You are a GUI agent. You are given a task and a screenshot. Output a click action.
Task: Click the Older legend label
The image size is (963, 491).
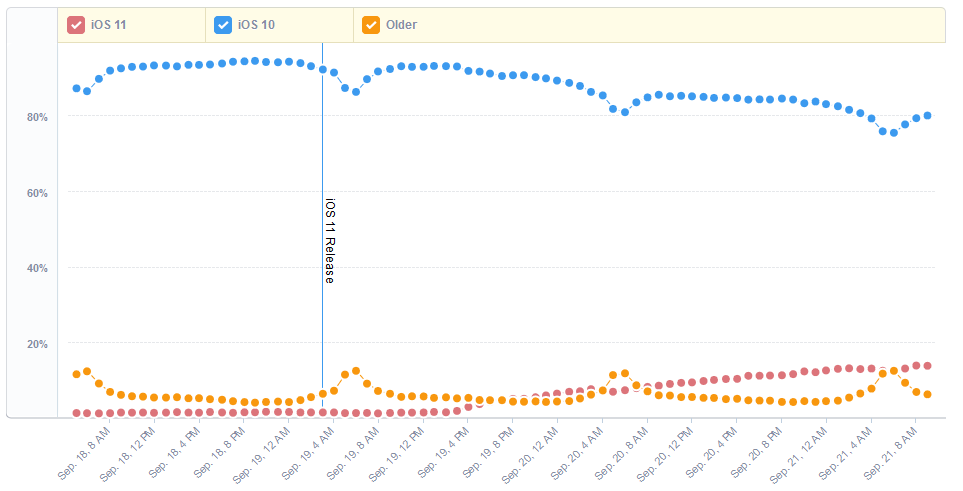click(x=401, y=25)
